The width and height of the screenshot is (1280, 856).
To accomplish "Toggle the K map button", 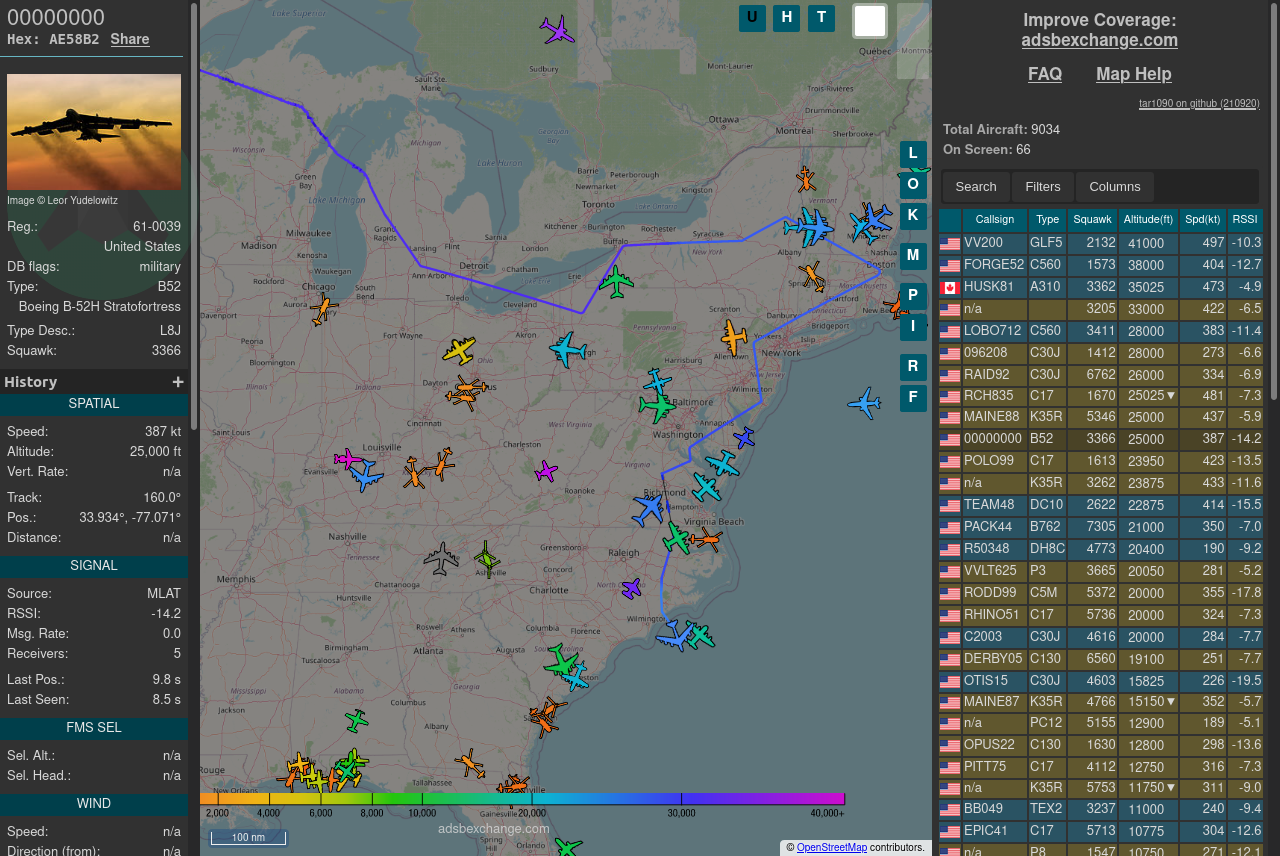I will tap(913, 216).
